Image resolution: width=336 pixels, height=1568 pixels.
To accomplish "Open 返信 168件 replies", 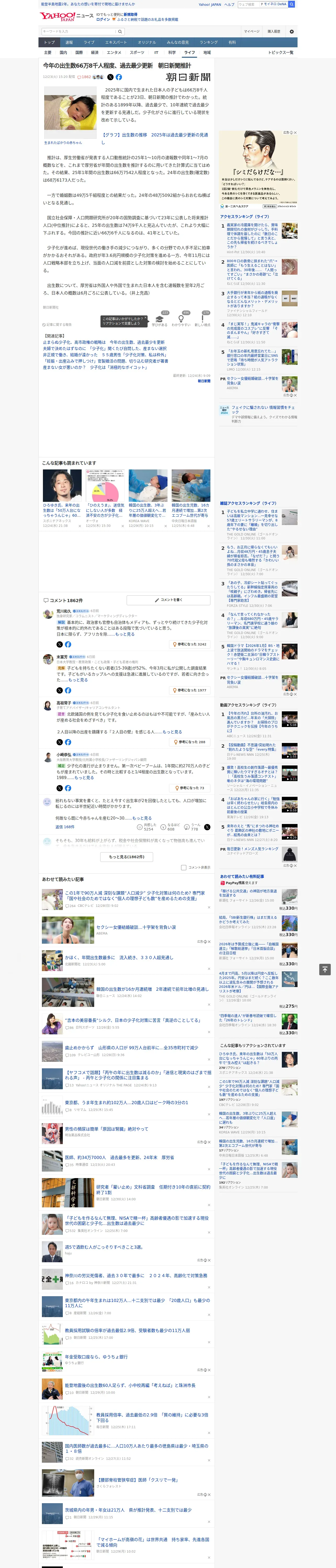I will [x=65, y=827].
